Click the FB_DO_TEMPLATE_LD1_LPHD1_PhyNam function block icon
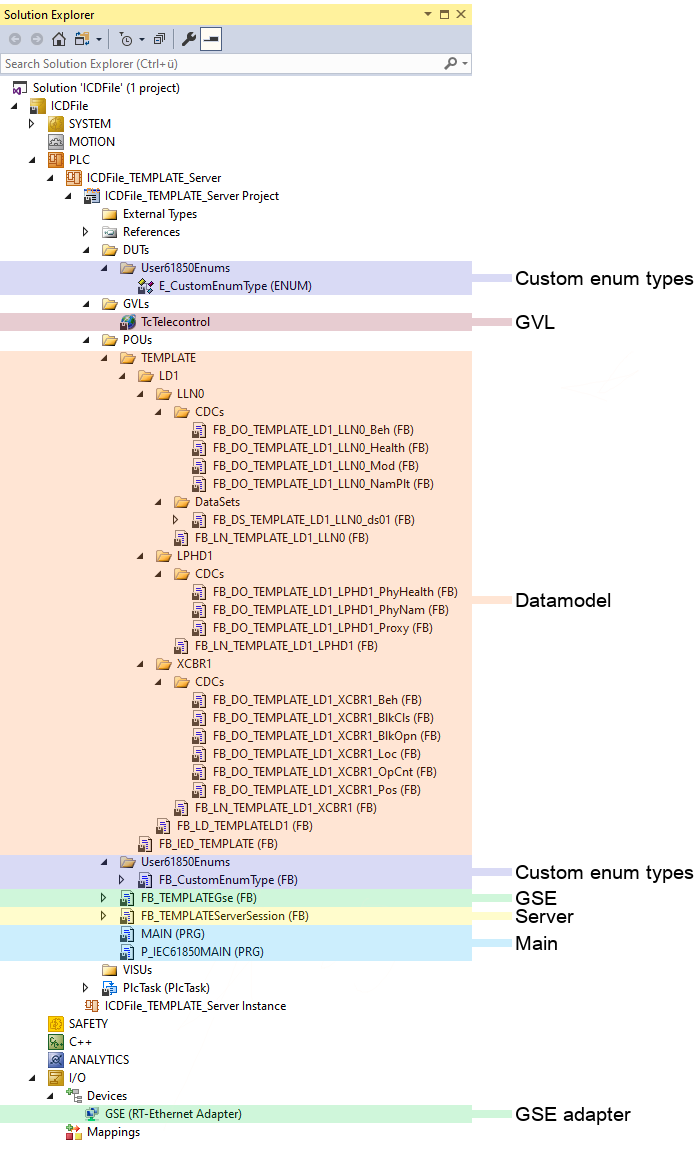The width and height of the screenshot is (697, 1151). click(x=200, y=609)
